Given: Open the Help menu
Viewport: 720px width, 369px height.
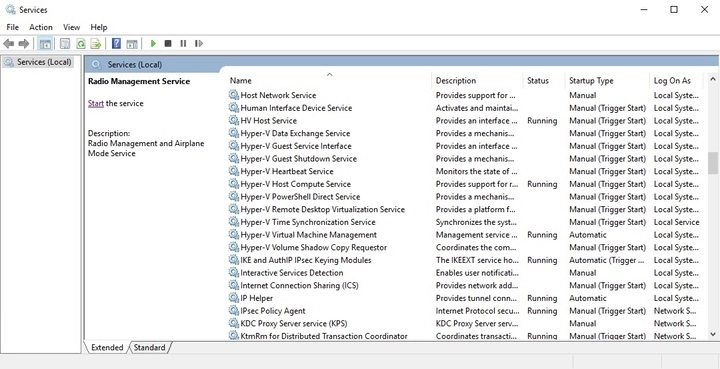Looking at the screenshot, I should click(x=99, y=27).
